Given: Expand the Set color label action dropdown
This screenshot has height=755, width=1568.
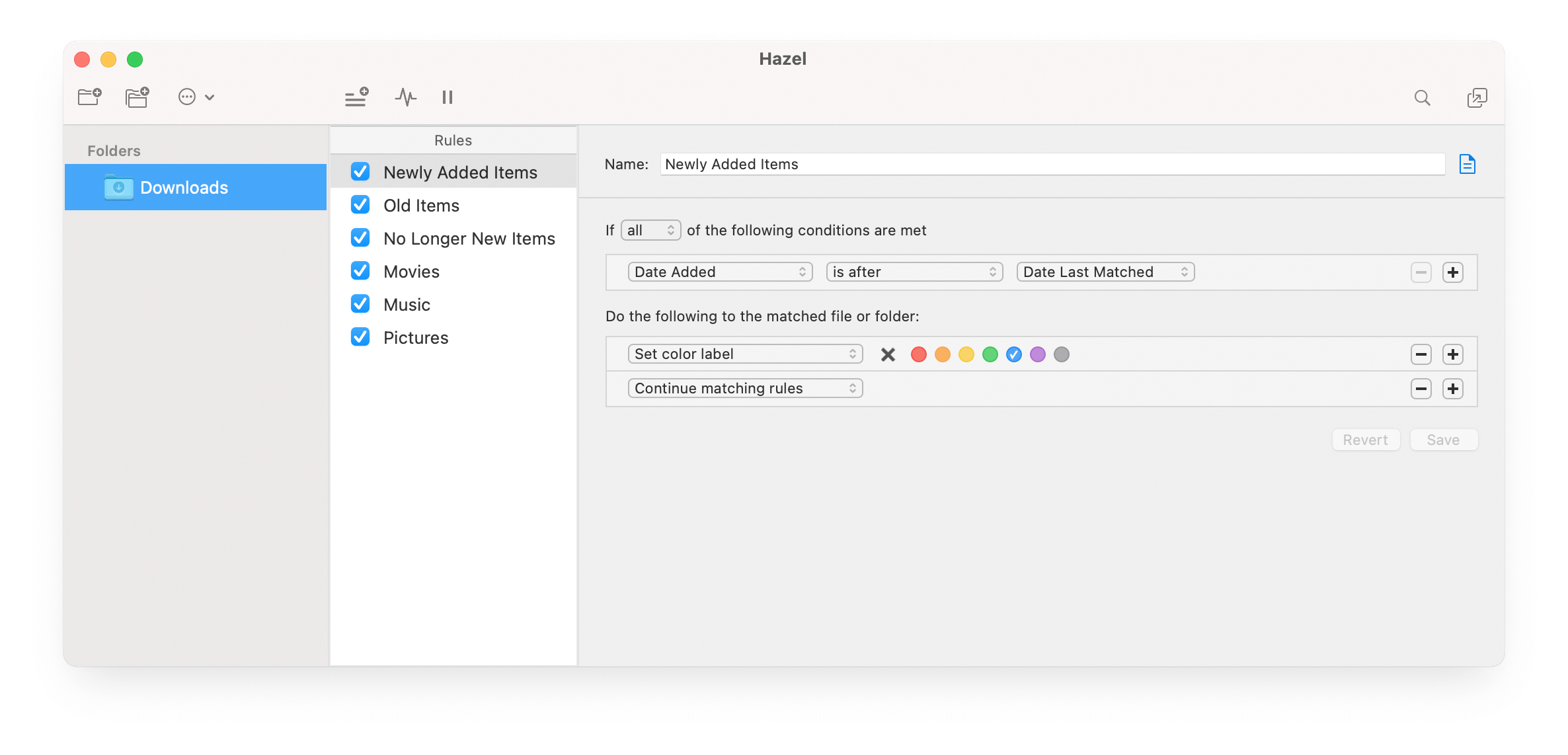Looking at the screenshot, I should pyautogui.click(x=745, y=354).
